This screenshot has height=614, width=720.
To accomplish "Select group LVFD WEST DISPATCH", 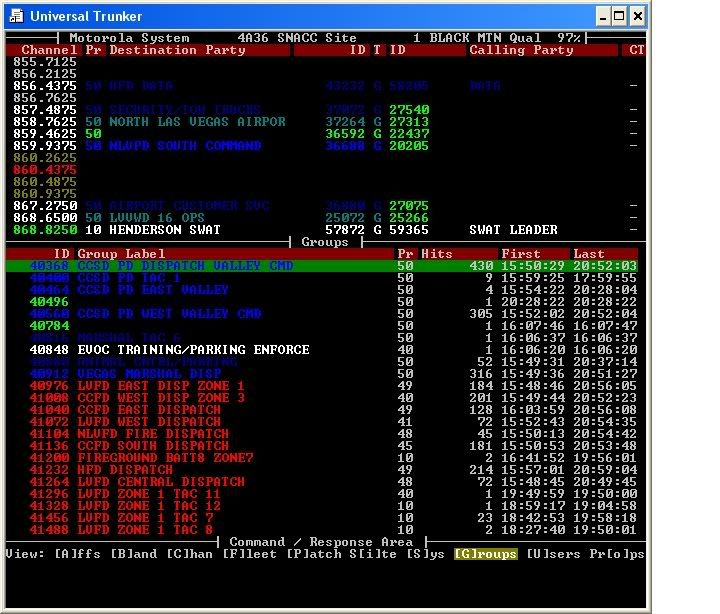I will coord(322,421).
